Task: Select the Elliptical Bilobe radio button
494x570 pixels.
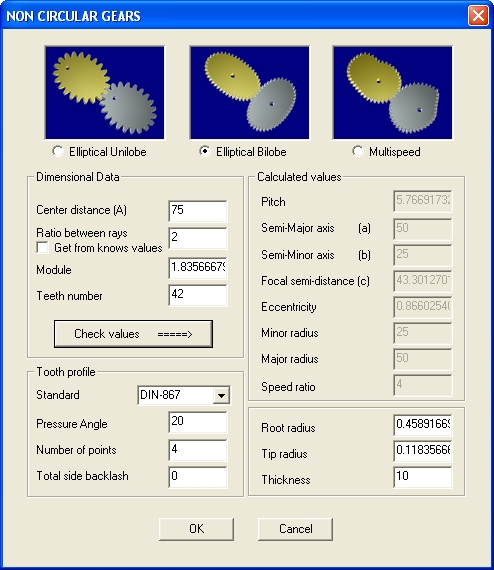Action: click(x=205, y=151)
